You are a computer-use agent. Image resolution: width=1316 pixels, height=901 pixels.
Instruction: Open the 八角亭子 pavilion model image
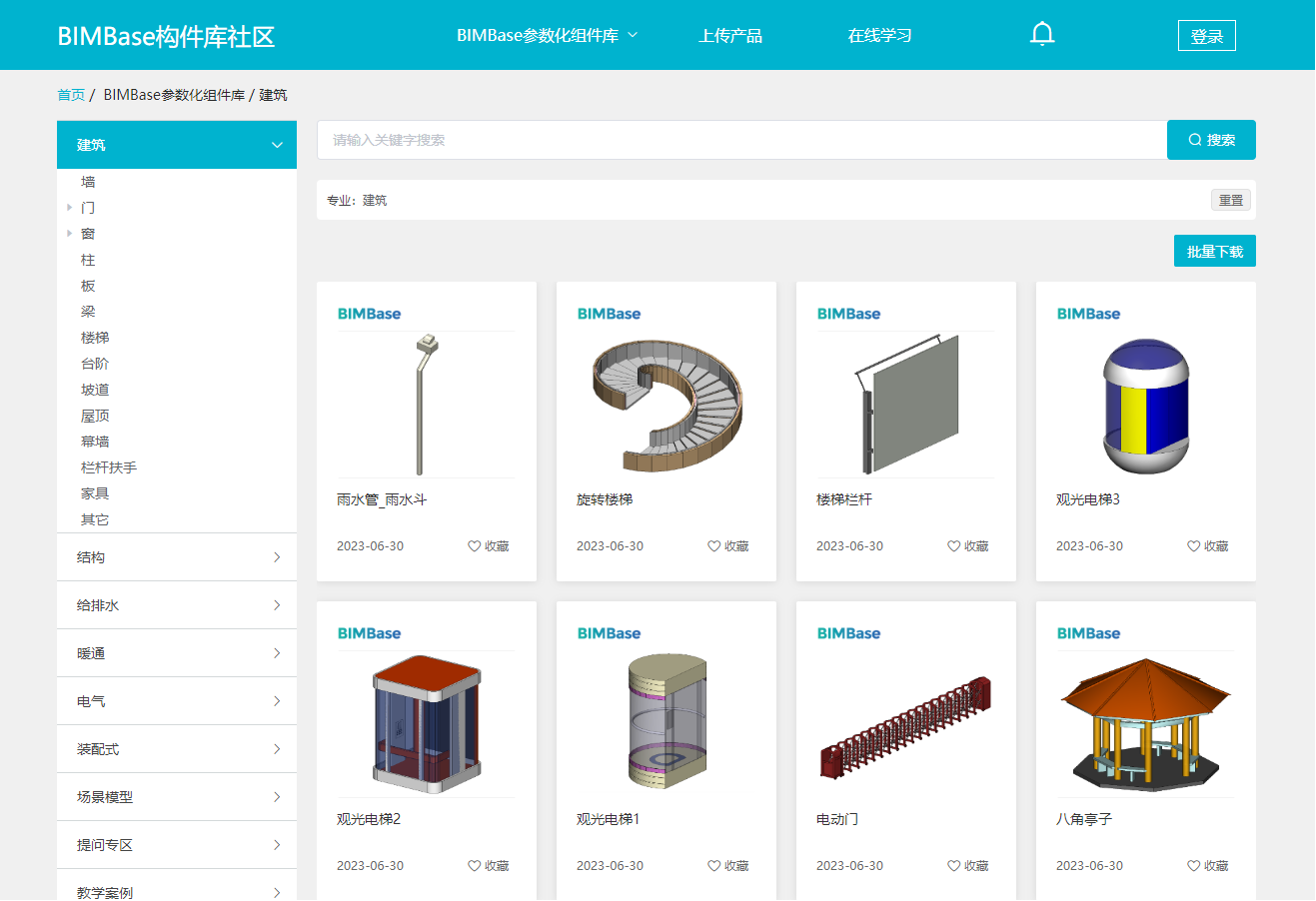click(x=1145, y=724)
